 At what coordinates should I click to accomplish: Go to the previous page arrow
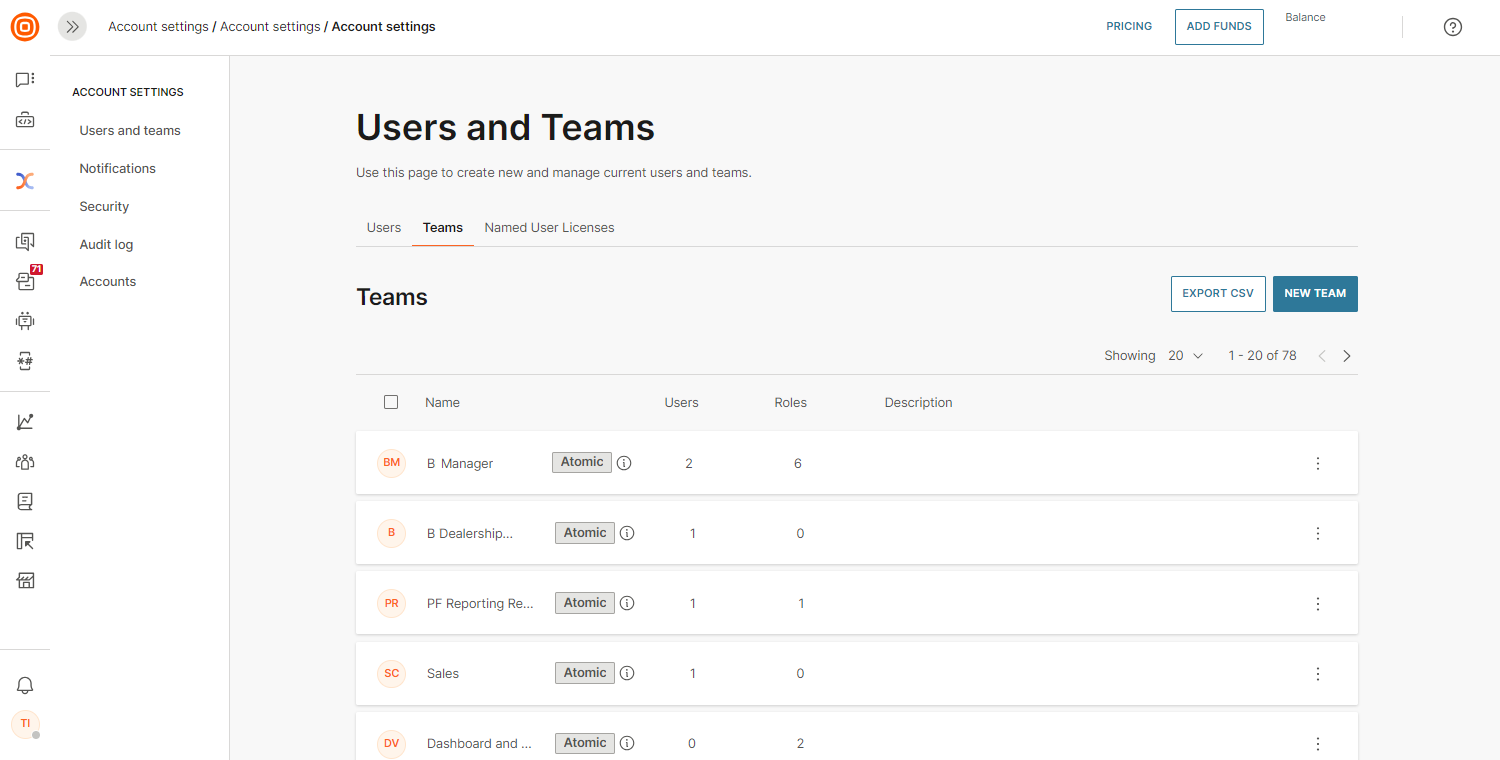point(1322,356)
